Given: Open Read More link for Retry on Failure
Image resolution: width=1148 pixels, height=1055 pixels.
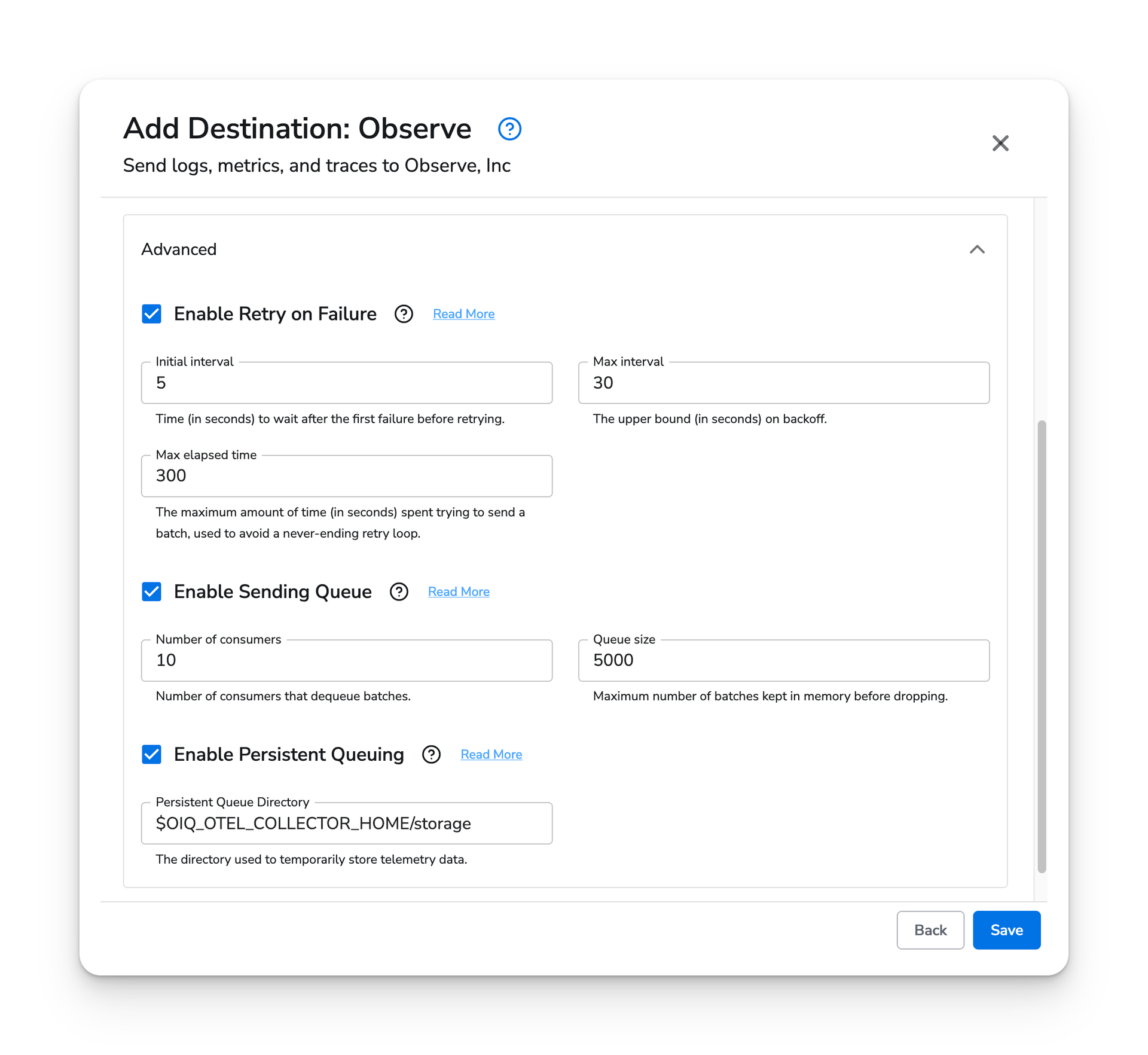Looking at the screenshot, I should coord(463,314).
